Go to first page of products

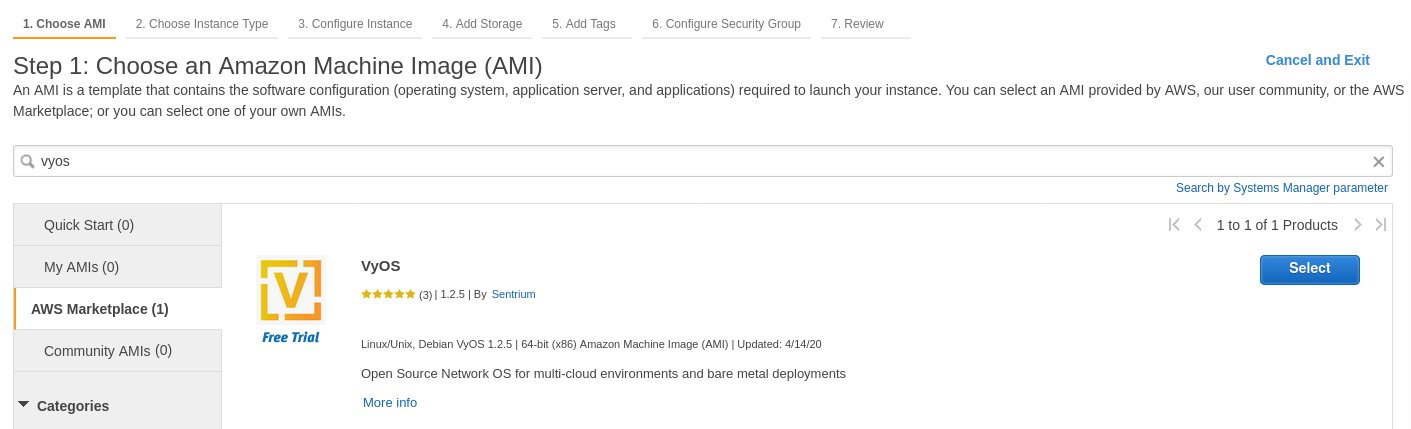(x=1174, y=225)
